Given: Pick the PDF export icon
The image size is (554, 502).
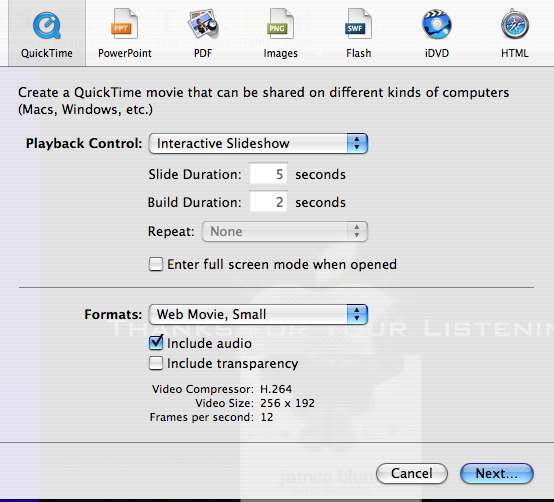Looking at the screenshot, I should coord(203,24).
